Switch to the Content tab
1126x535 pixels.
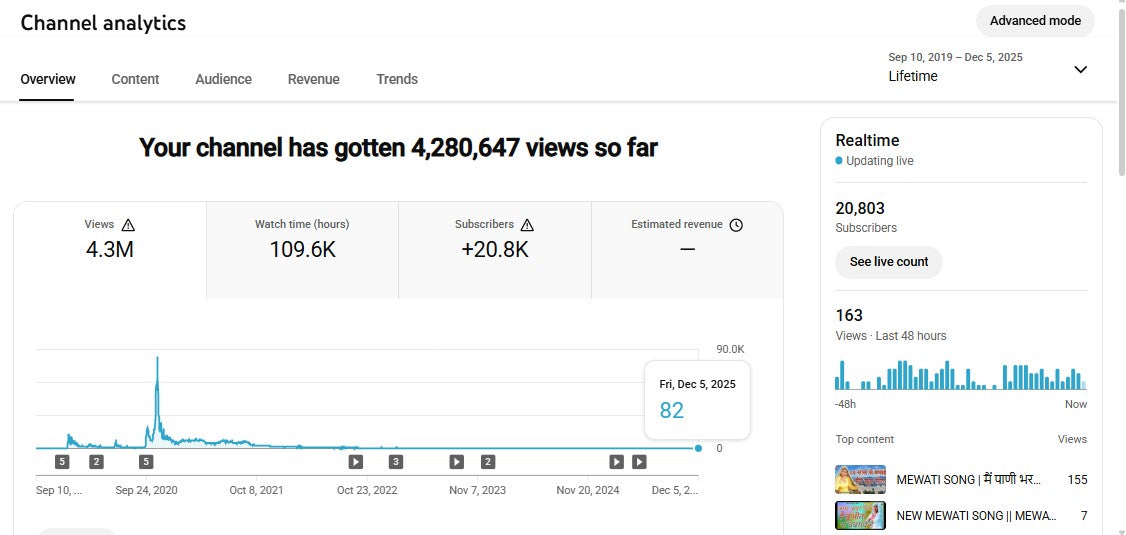pos(135,79)
